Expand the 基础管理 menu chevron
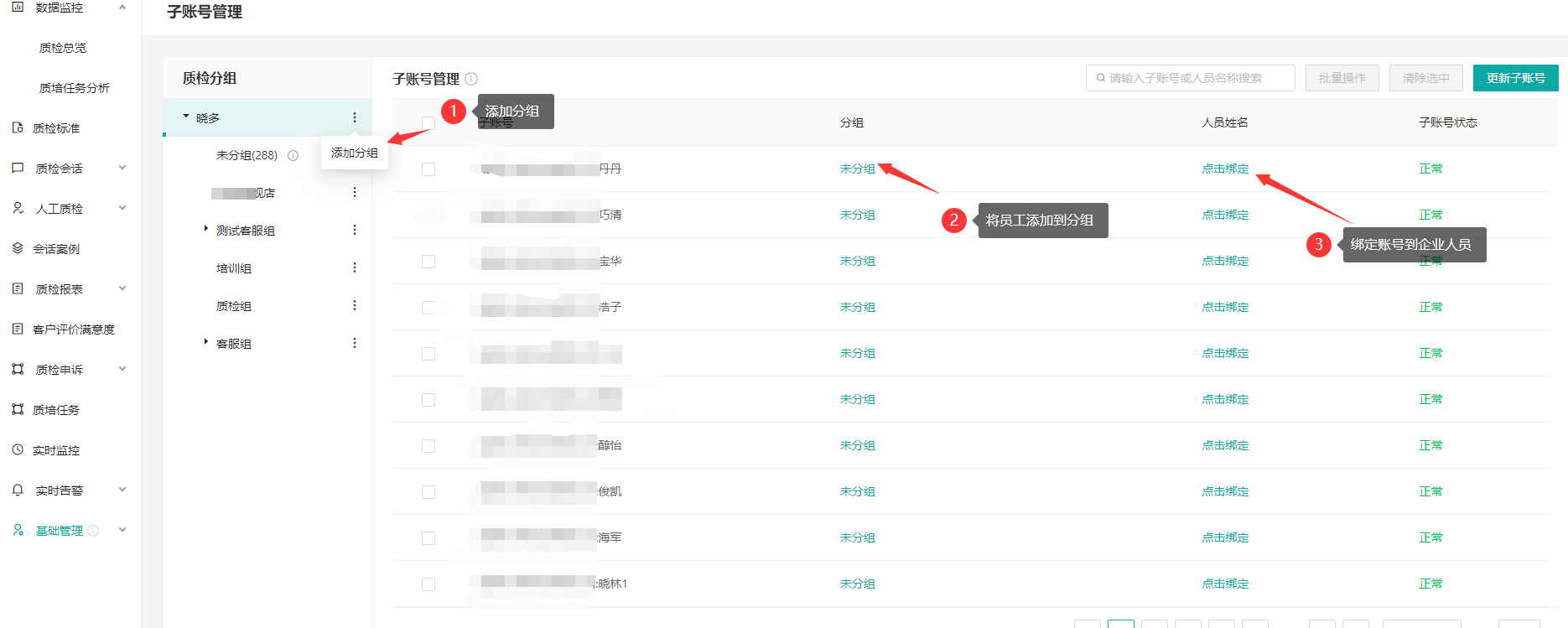This screenshot has height=628, width=1568. pos(122,530)
